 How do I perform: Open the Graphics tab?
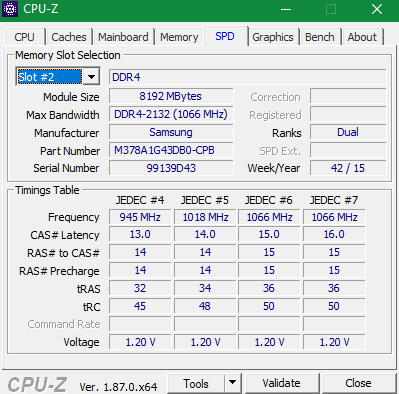[x=273, y=37]
